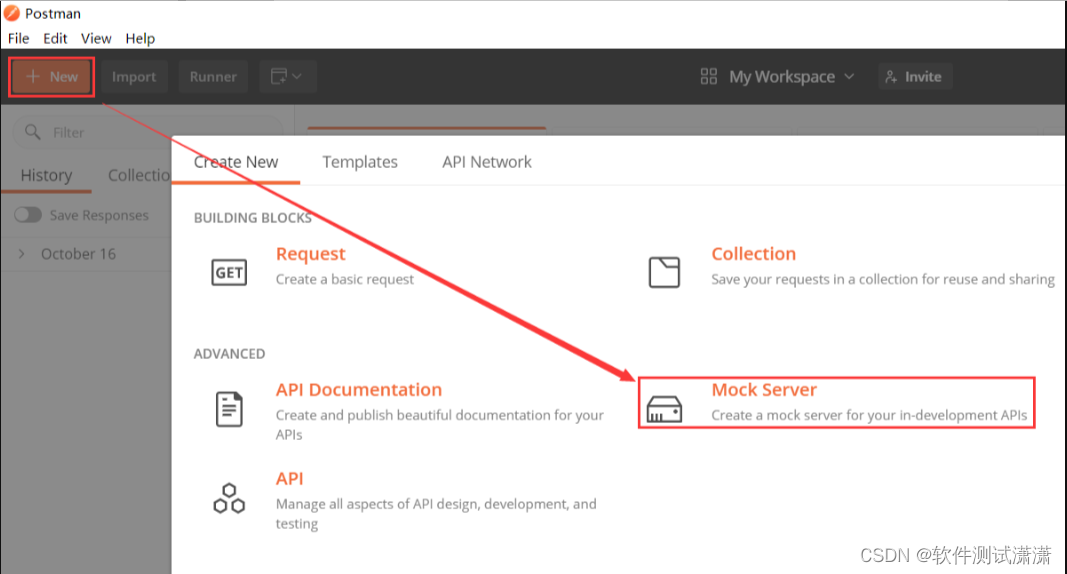The height and width of the screenshot is (574, 1067).
Task: Click 'Create a basic request' description
Action: click(344, 280)
